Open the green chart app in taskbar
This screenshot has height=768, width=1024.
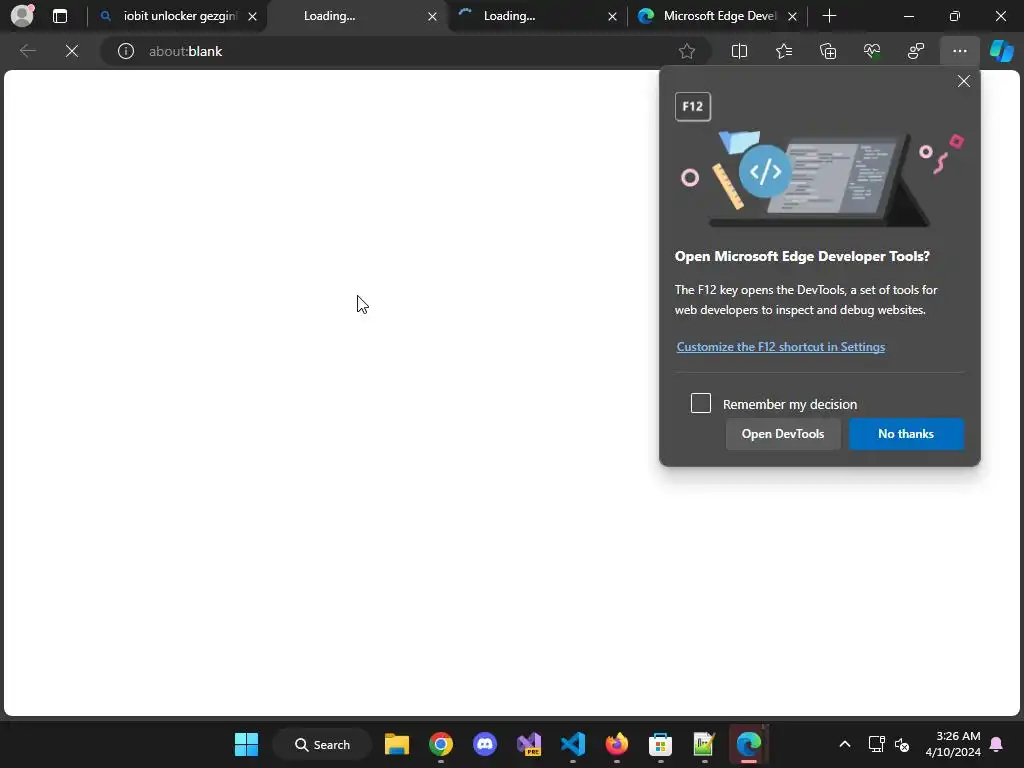[704, 744]
